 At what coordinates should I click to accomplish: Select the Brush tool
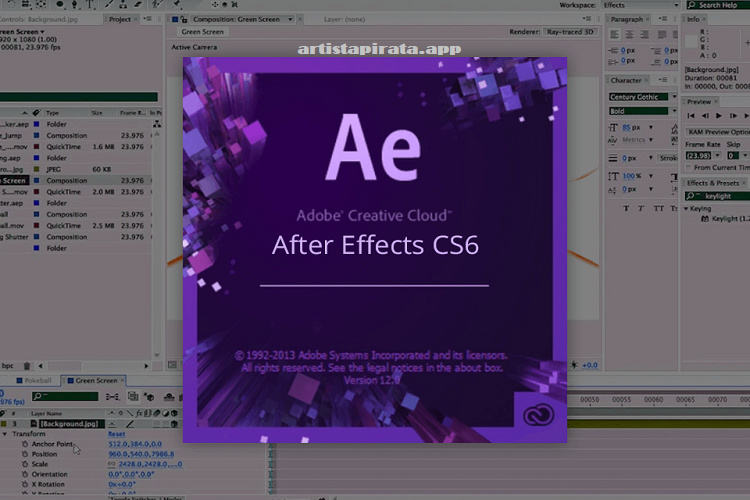point(109,4)
